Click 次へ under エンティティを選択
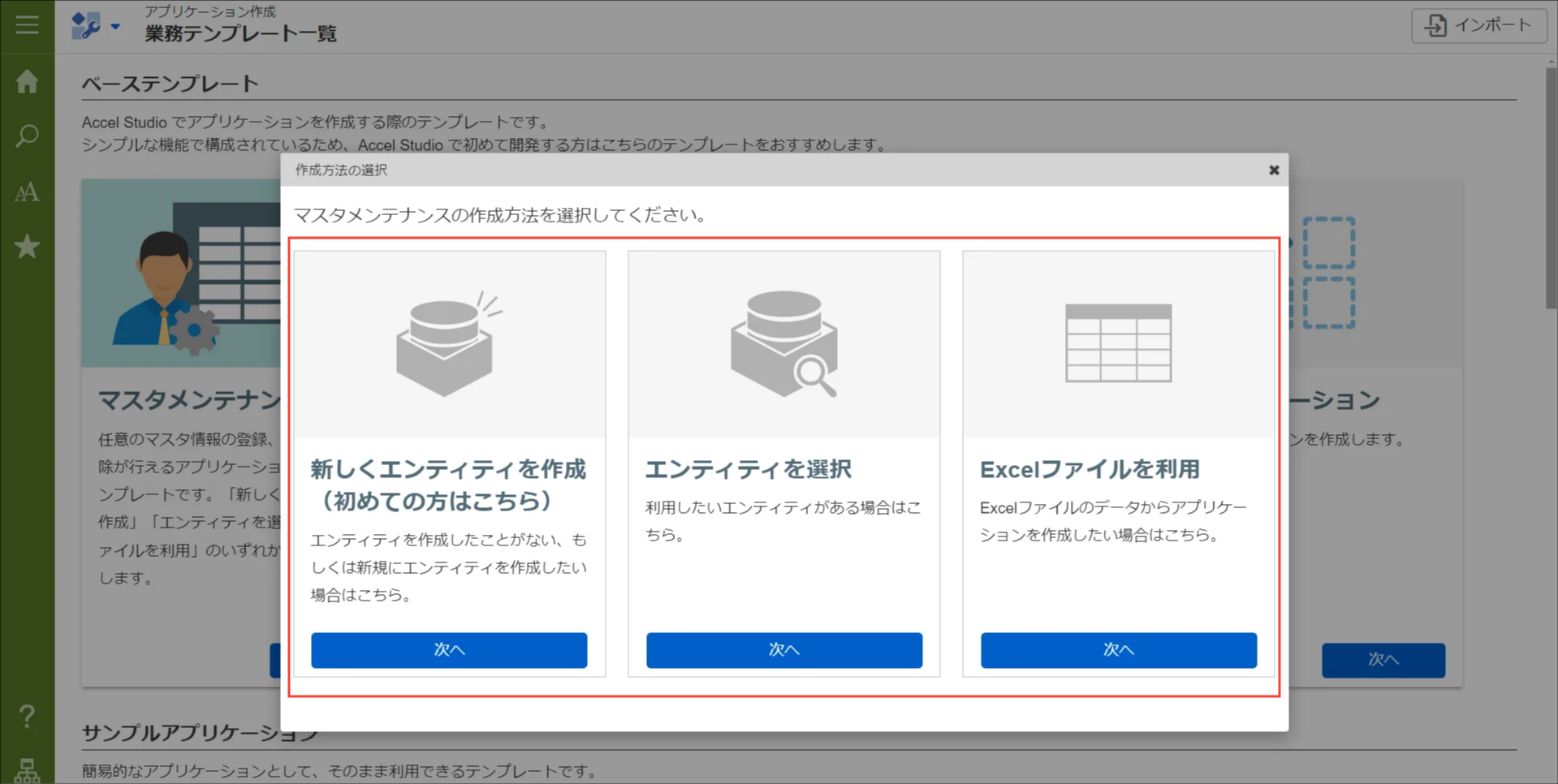This screenshot has height=784, width=1558. click(783, 650)
